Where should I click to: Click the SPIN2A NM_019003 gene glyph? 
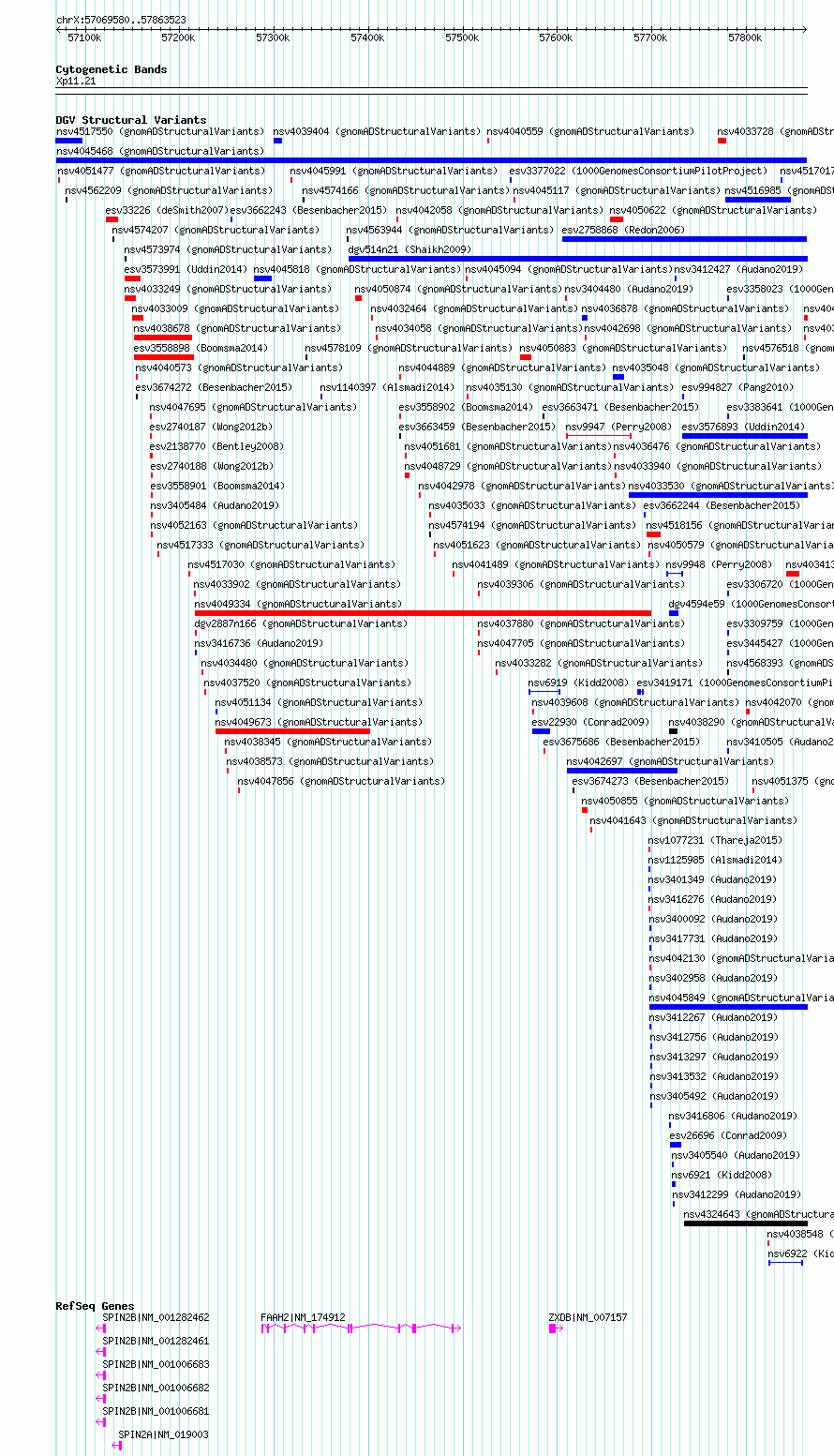(117, 1446)
